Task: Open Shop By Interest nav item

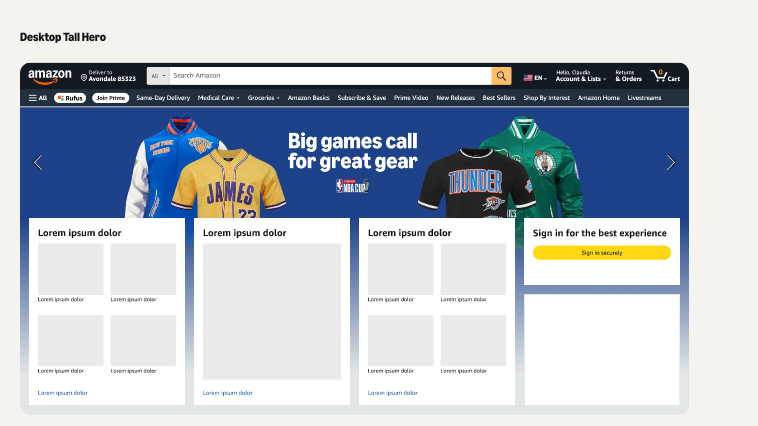Action: 546,98
